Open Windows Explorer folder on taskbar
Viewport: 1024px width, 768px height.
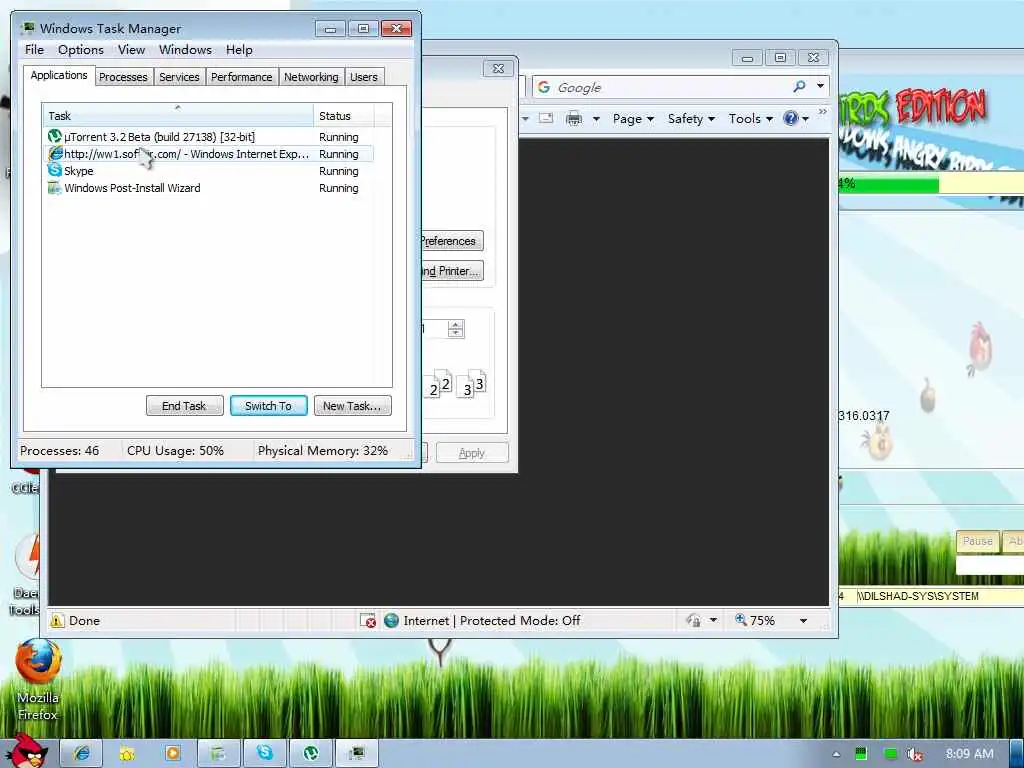coord(127,753)
